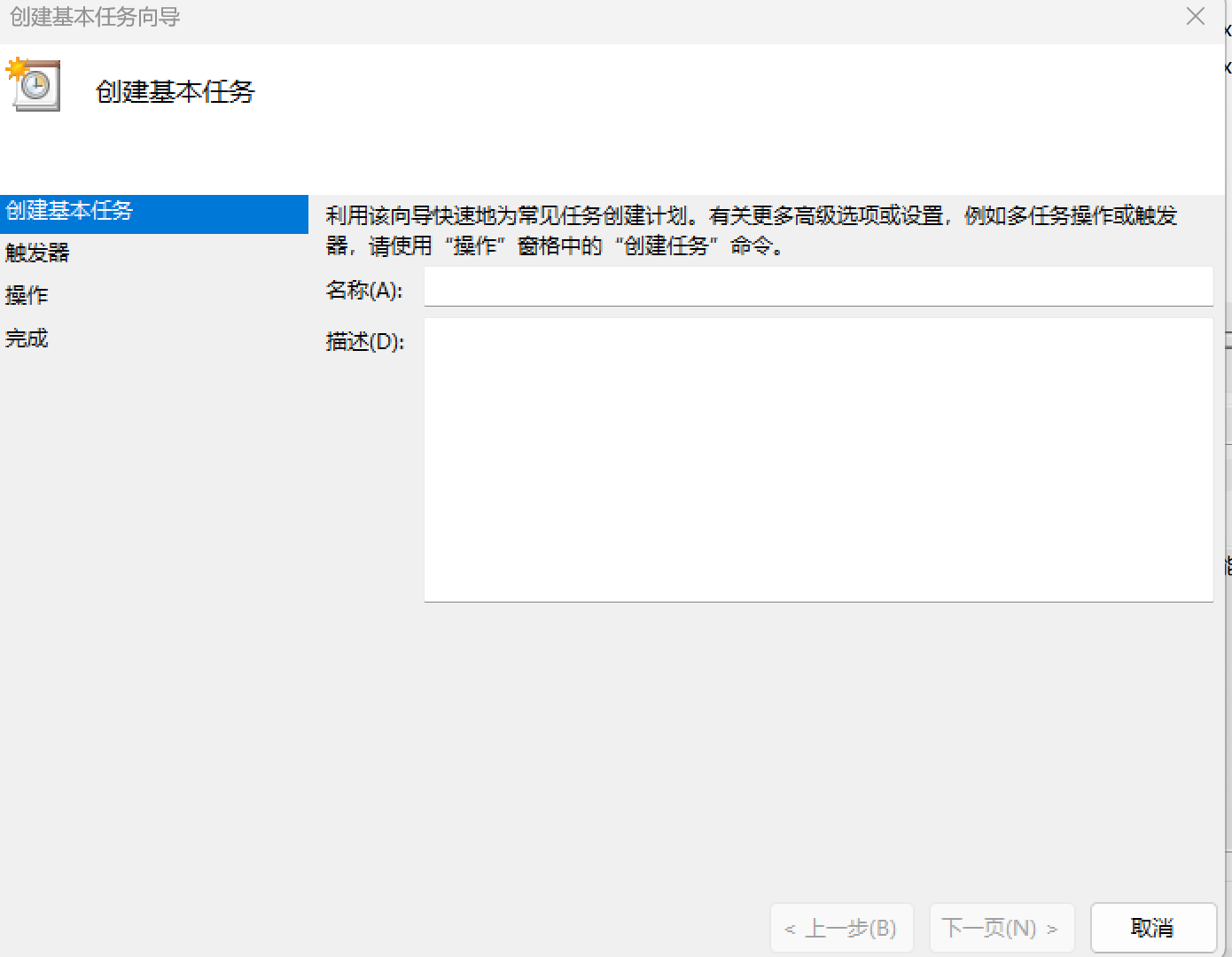The height and width of the screenshot is (957, 1232).
Task: Click the wizard description text starting 利用该向导
Action: click(x=752, y=230)
